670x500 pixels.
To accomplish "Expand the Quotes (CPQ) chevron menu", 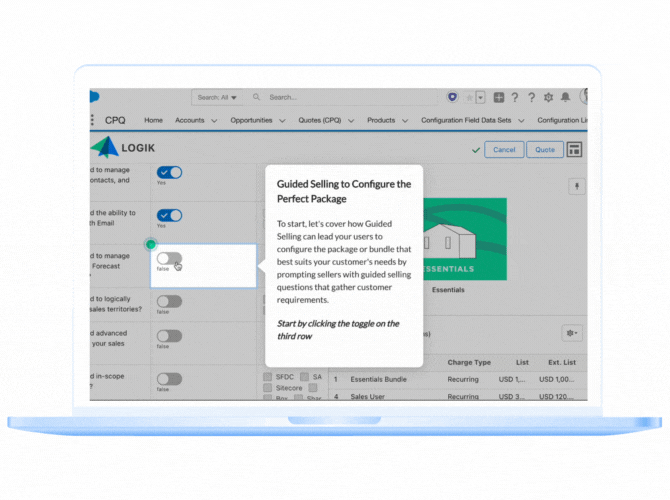I will click(351, 121).
